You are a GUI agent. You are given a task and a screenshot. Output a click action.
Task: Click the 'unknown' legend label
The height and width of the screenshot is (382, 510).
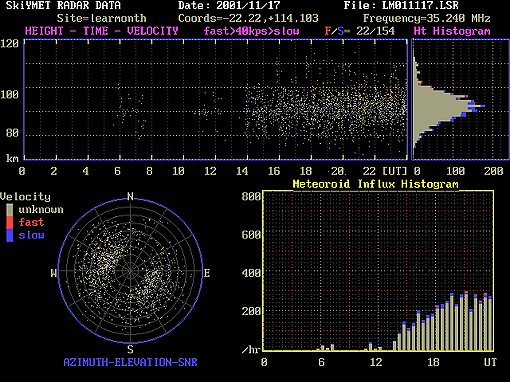point(41,210)
